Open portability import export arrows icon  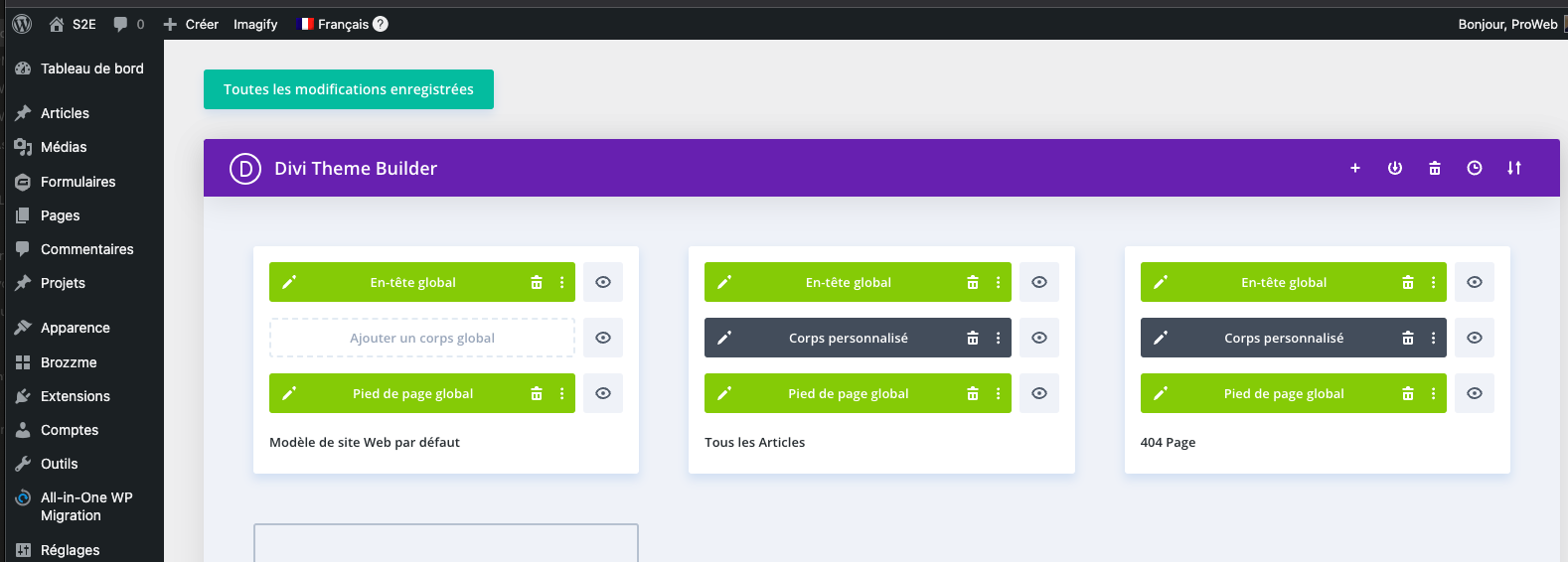pyautogui.click(x=1514, y=168)
